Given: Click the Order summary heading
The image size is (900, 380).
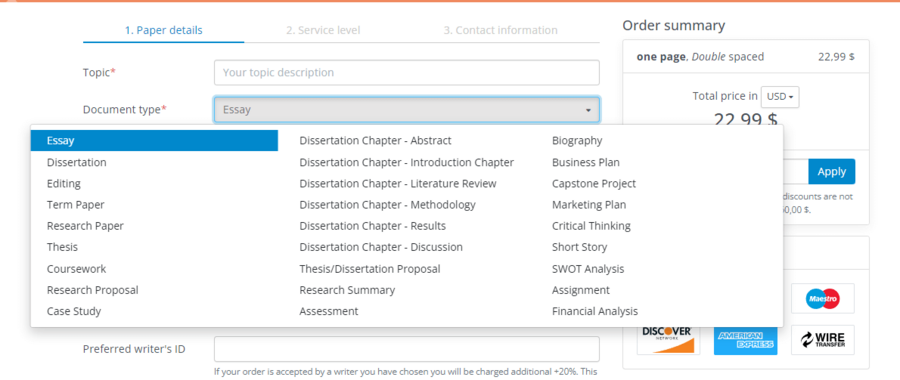Looking at the screenshot, I should pos(674,26).
